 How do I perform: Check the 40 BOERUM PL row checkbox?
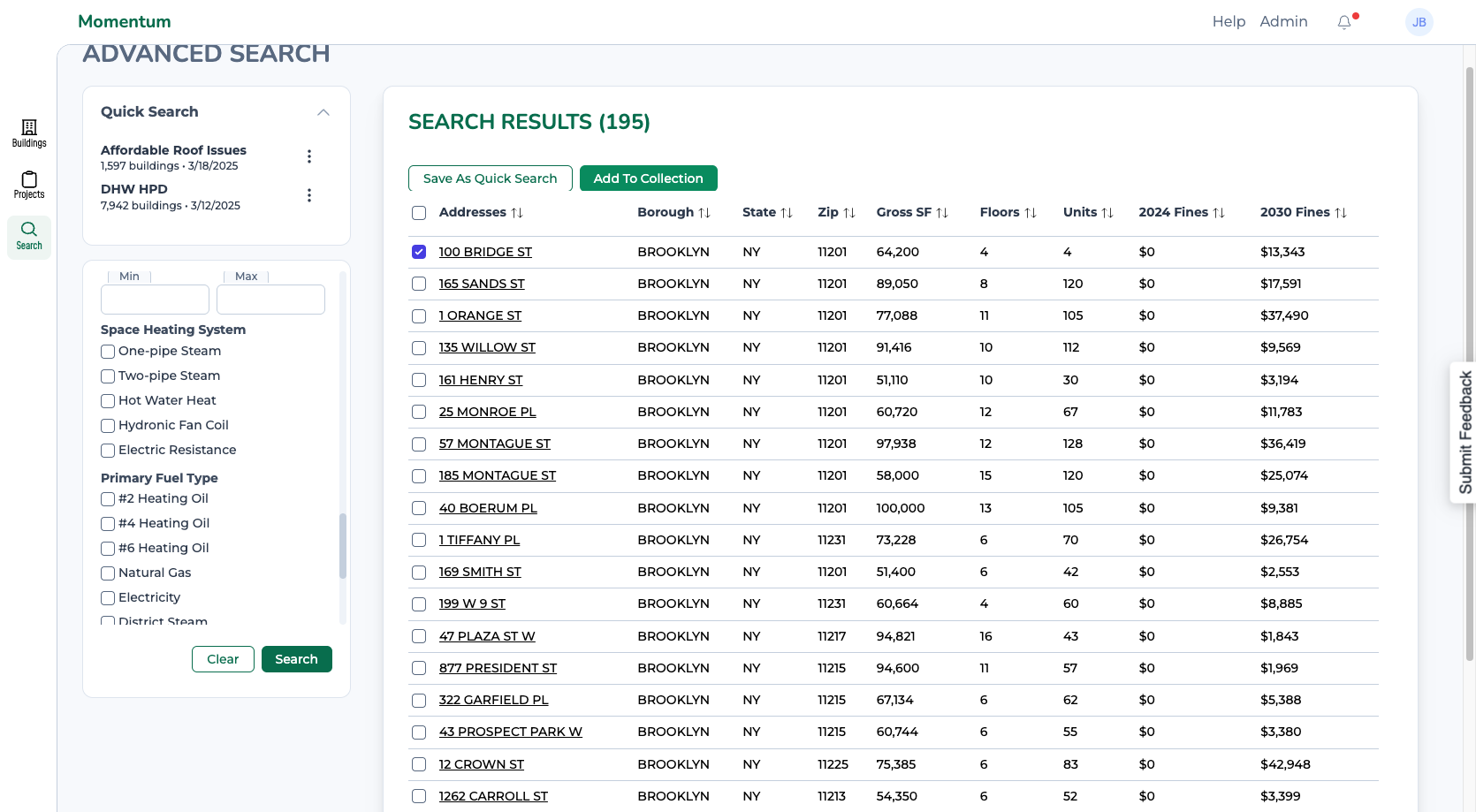pyautogui.click(x=419, y=508)
